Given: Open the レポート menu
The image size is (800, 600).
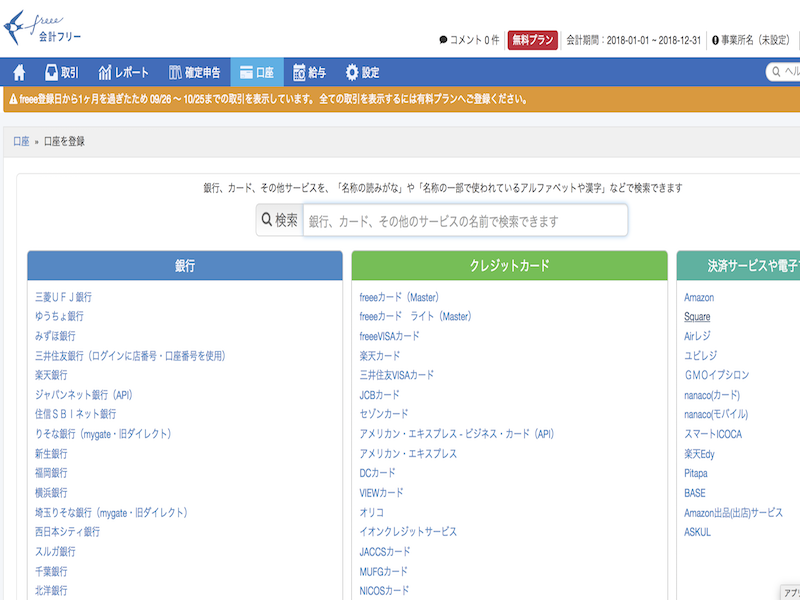Looking at the screenshot, I should tap(123, 72).
